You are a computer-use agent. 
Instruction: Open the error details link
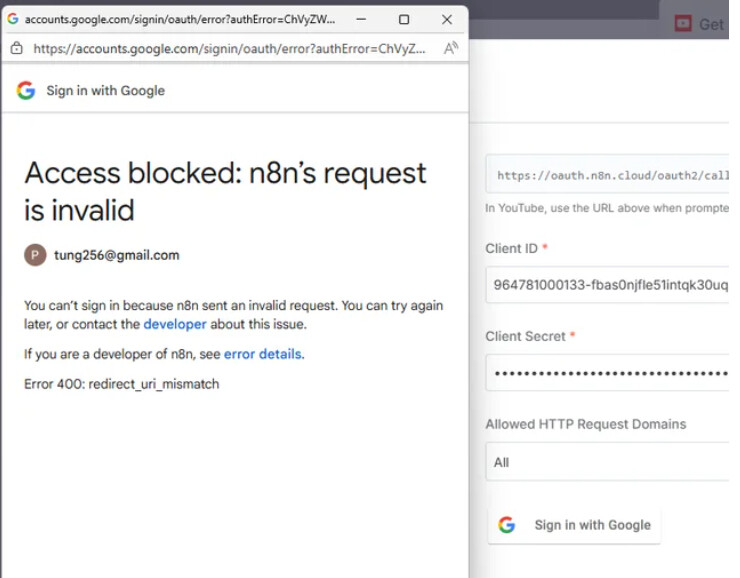262,354
